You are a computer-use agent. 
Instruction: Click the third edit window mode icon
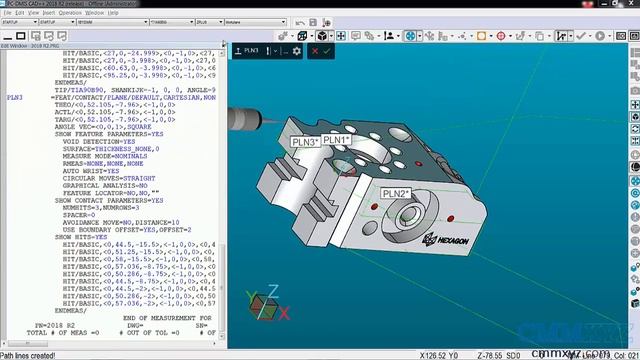(x=62, y=36)
